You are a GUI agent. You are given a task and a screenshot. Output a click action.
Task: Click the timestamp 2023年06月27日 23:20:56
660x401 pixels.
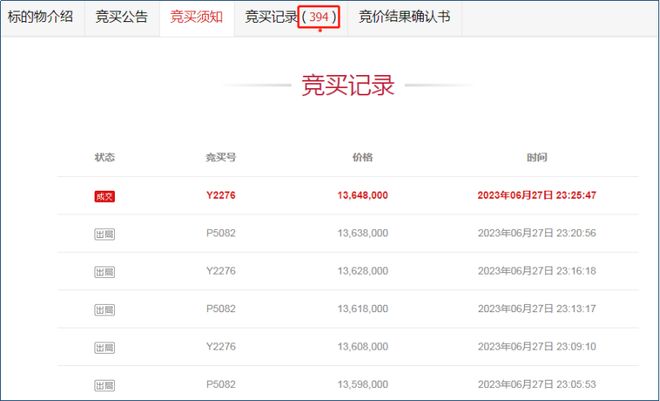(537, 233)
